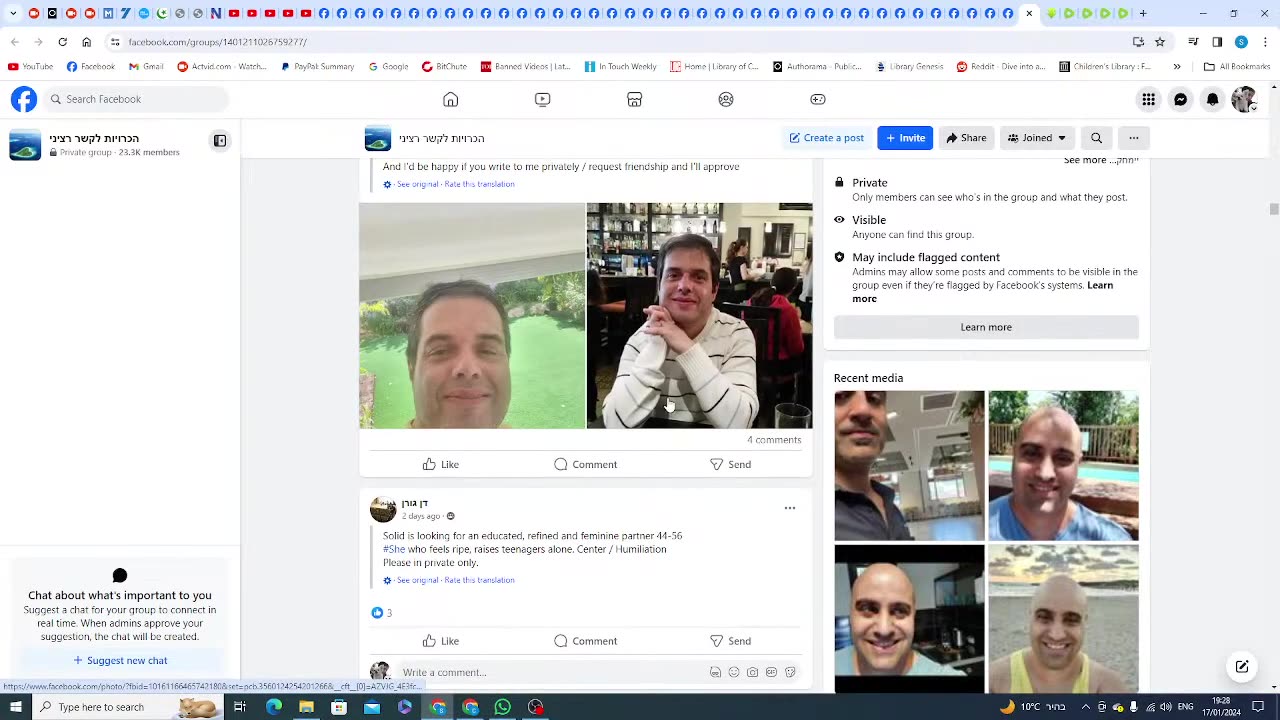1280x720 pixels.
Task: Click Comment on Dan Goren's post
Action: tap(586, 641)
